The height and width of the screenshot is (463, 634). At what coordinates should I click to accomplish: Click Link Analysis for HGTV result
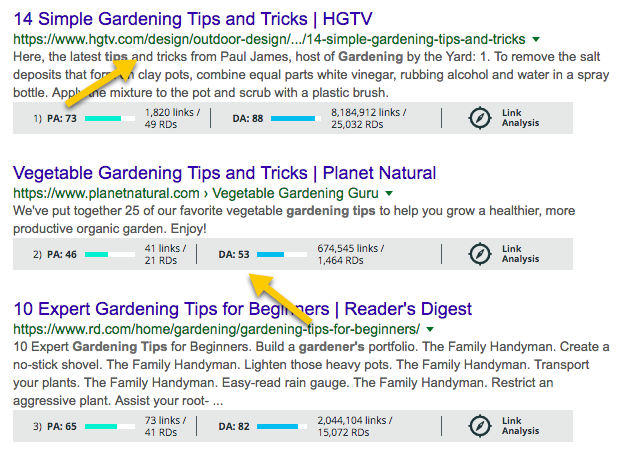tap(520, 118)
